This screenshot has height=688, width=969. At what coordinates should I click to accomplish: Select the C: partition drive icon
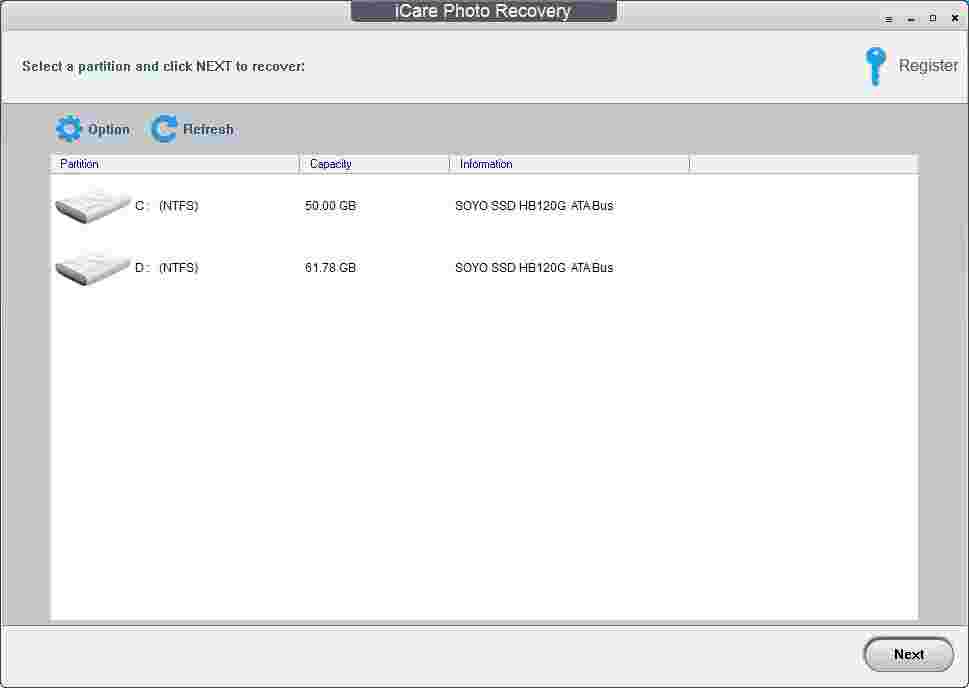tap(92, 205)
